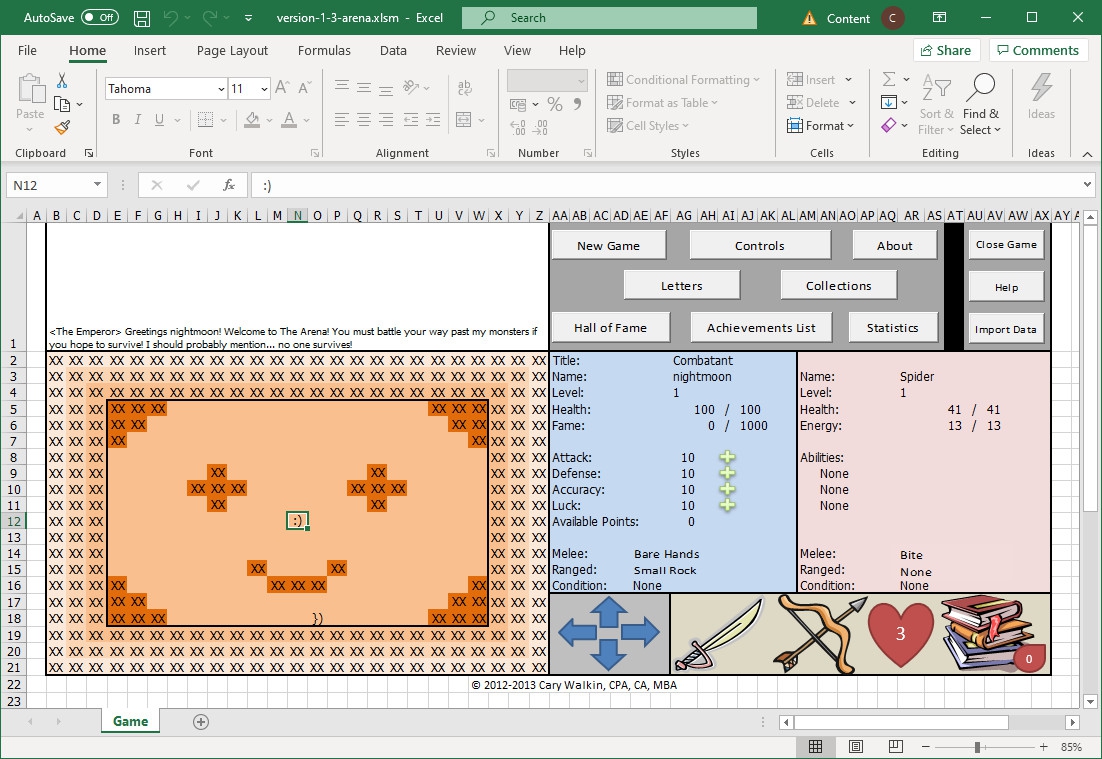Image resolution: width=1102 pixels, height=759 pixels.
Task: Click the blue movement arrows pad
Action: 608,634
